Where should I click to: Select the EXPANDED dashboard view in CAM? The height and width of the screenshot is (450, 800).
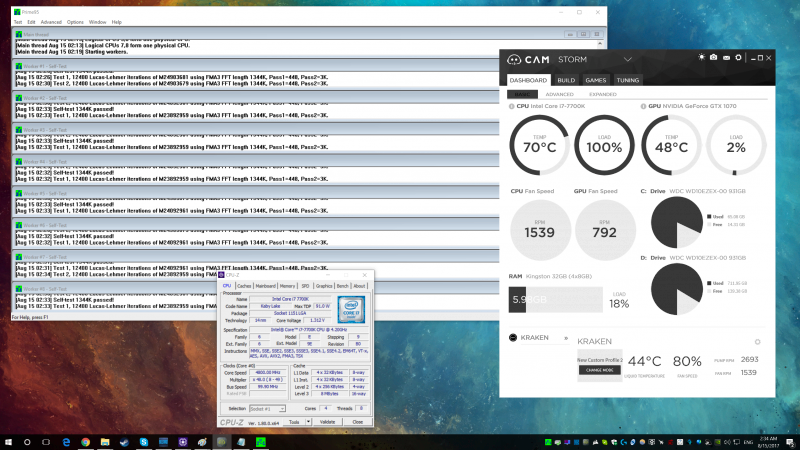[603, 94]
